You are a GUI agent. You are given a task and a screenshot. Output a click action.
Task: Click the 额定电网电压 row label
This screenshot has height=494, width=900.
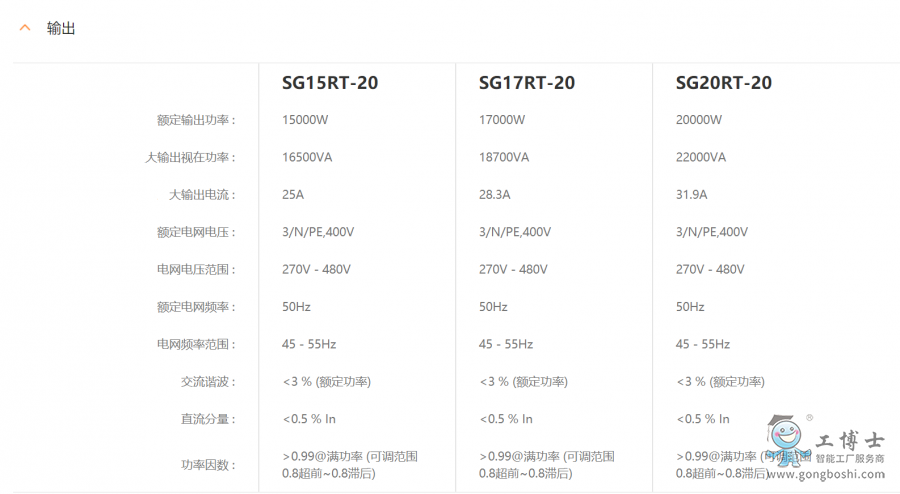[x=195, y=232]
